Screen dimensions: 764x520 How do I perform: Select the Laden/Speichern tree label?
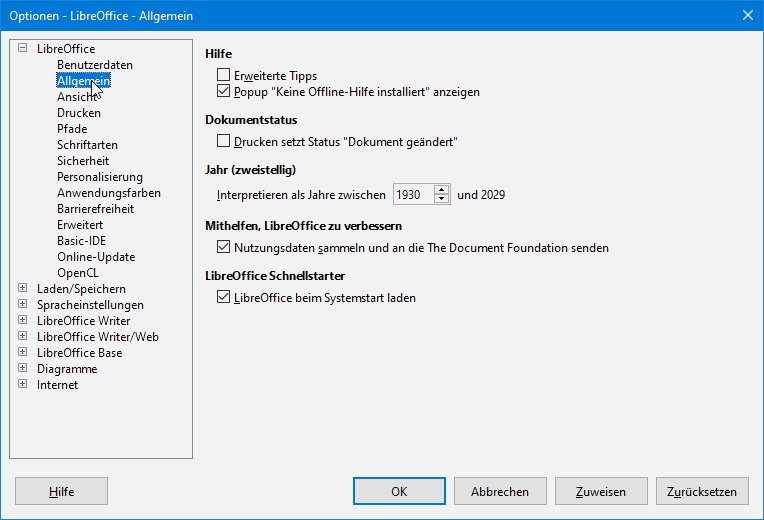pos(81,289)
